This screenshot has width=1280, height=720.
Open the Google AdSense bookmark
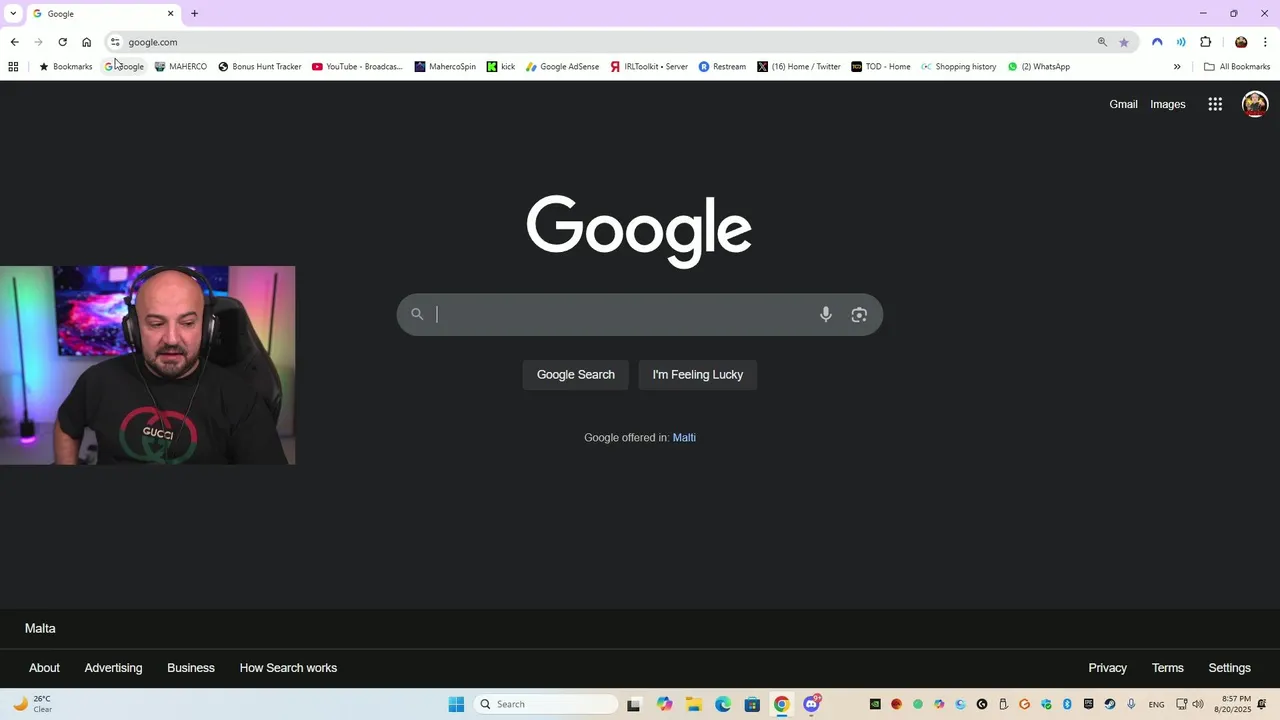pyautogui.click(x=562, y=67)
